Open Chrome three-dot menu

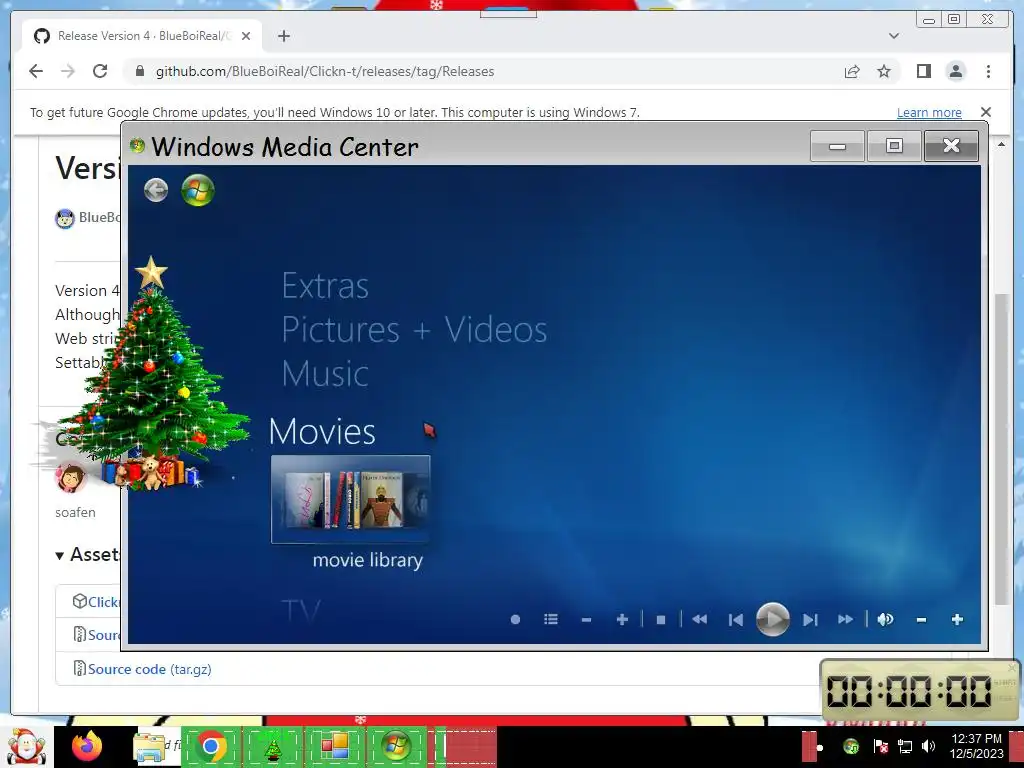(988, 71)
